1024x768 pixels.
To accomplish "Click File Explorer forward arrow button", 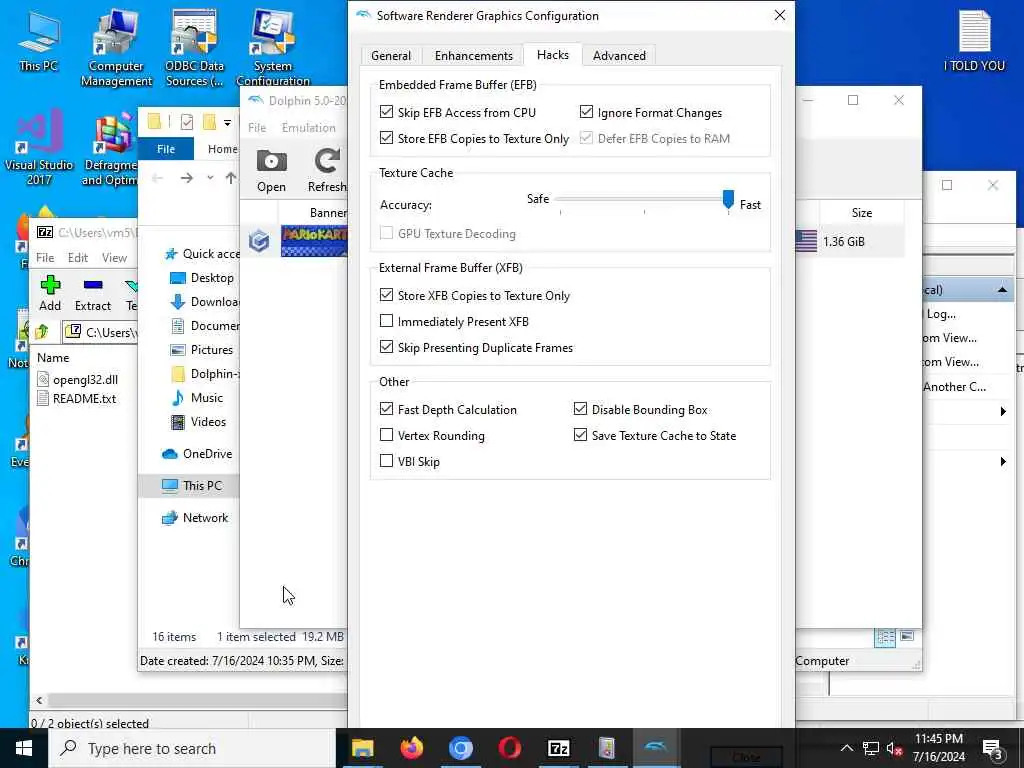I will click(x=187, y=178).
